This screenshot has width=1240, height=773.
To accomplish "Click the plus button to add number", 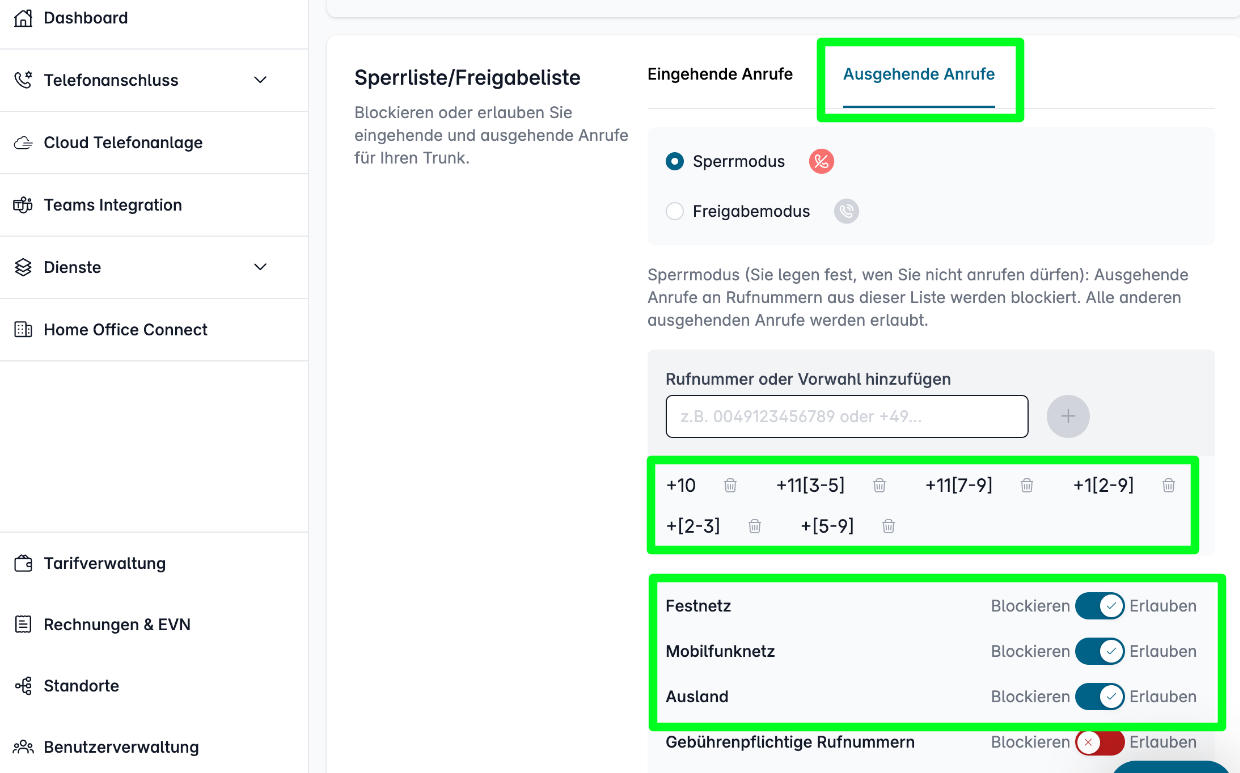I will [x=1068, y=416].
